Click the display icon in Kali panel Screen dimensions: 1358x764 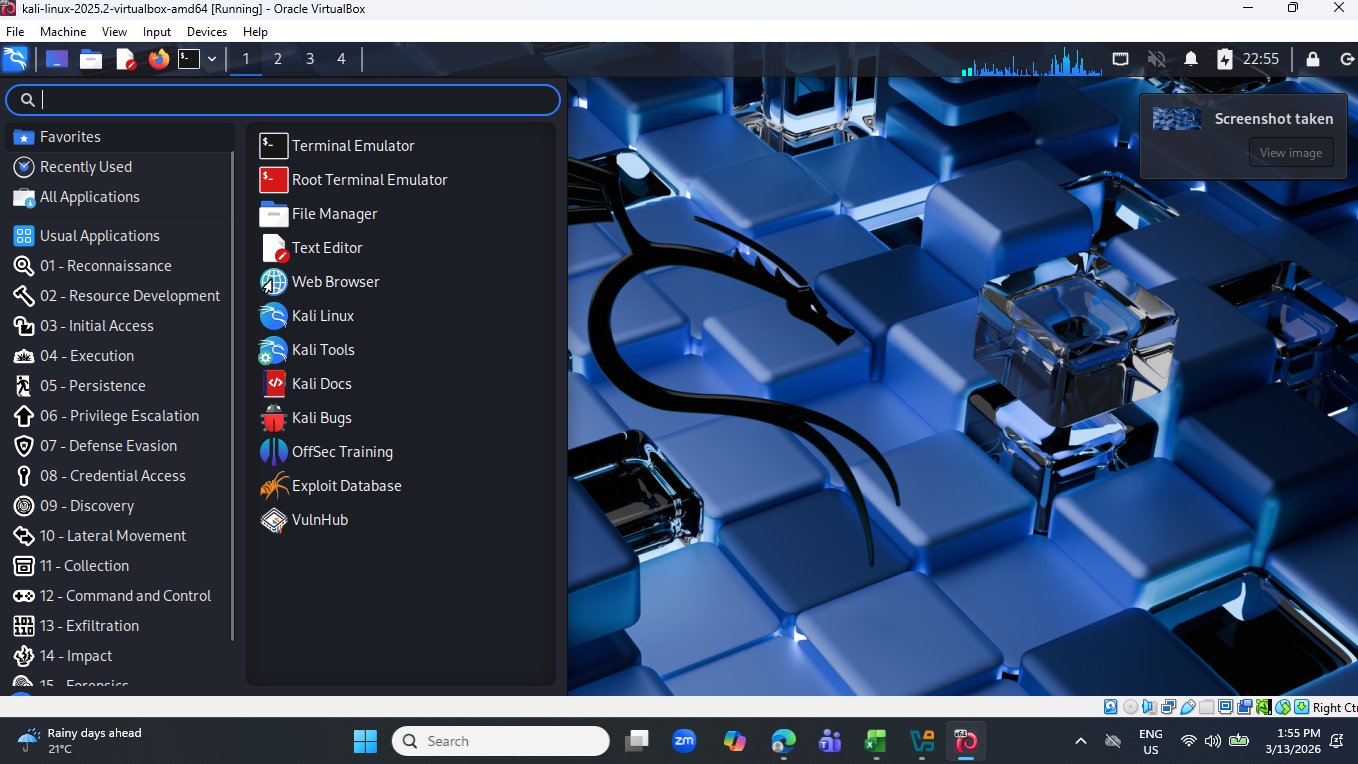coord(1122,59)
